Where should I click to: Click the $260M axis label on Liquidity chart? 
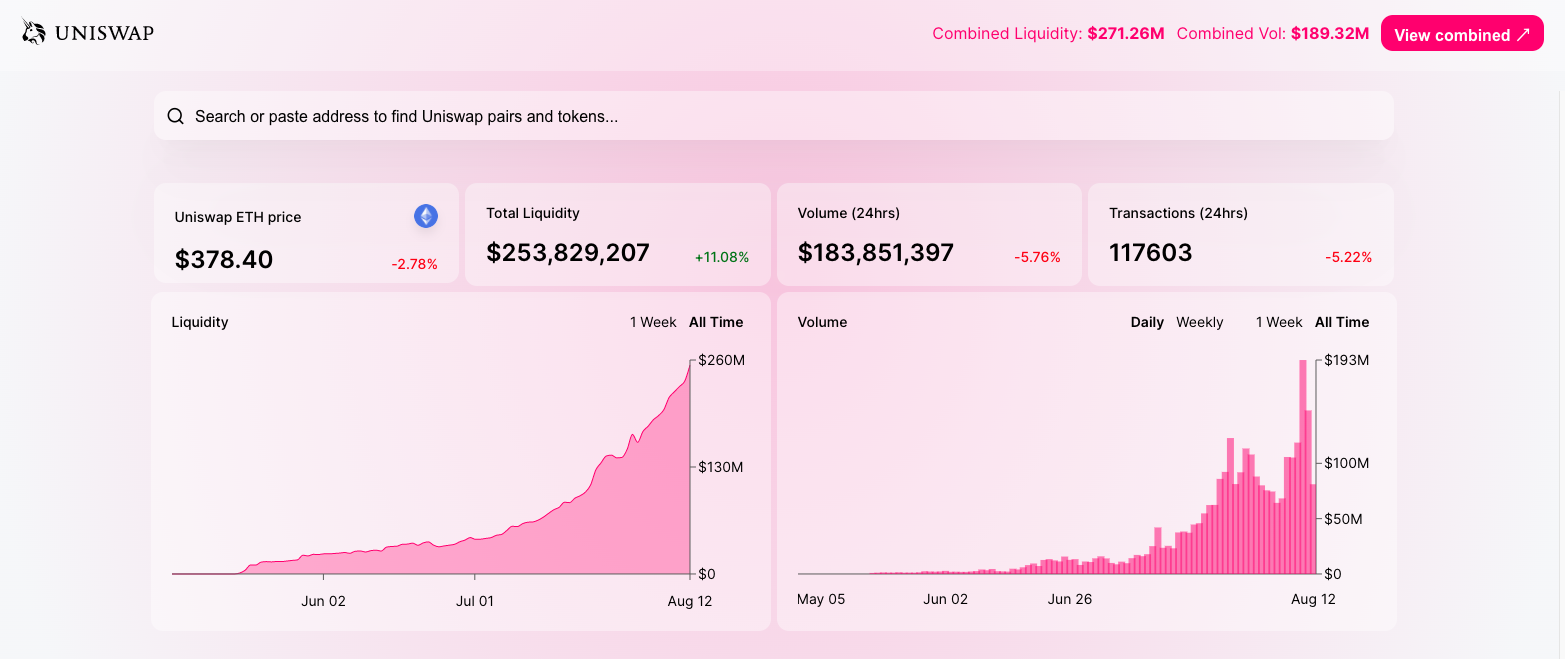(721, 360)
